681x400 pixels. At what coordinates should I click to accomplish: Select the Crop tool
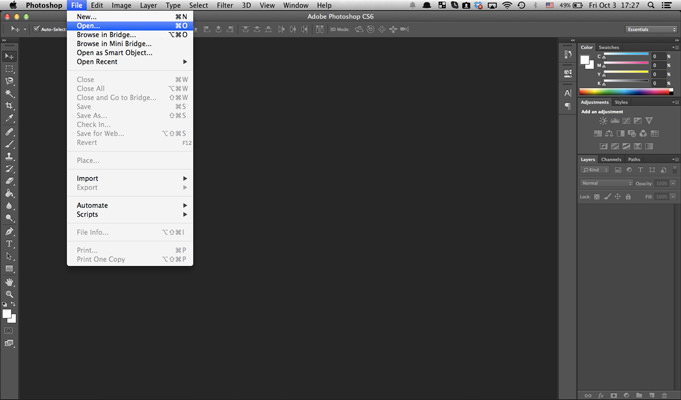tap(9, 106)
